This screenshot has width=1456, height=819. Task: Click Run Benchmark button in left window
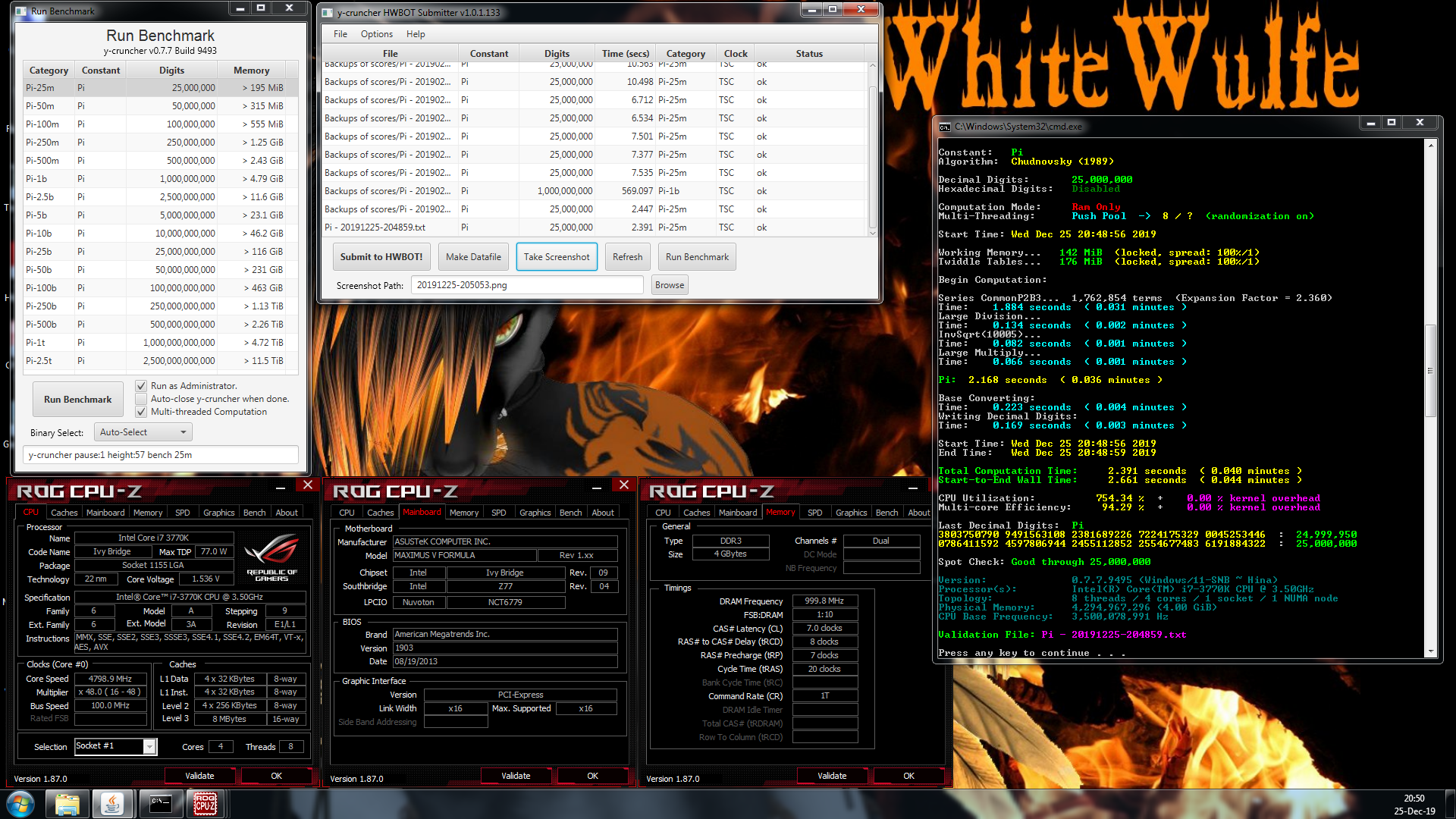pos(77,400)
